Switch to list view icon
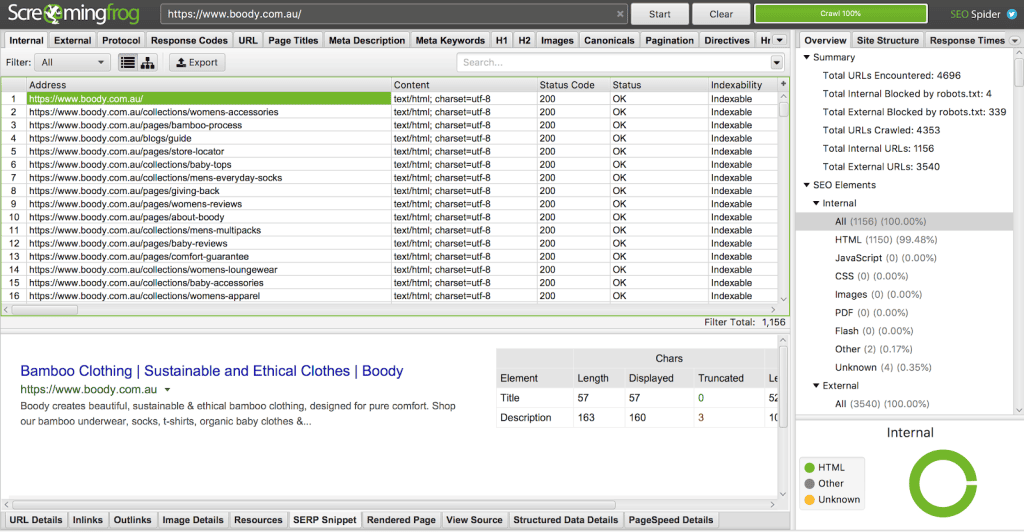The width and height of the screenshot is (1024, 532). click(x=128, y=63)
